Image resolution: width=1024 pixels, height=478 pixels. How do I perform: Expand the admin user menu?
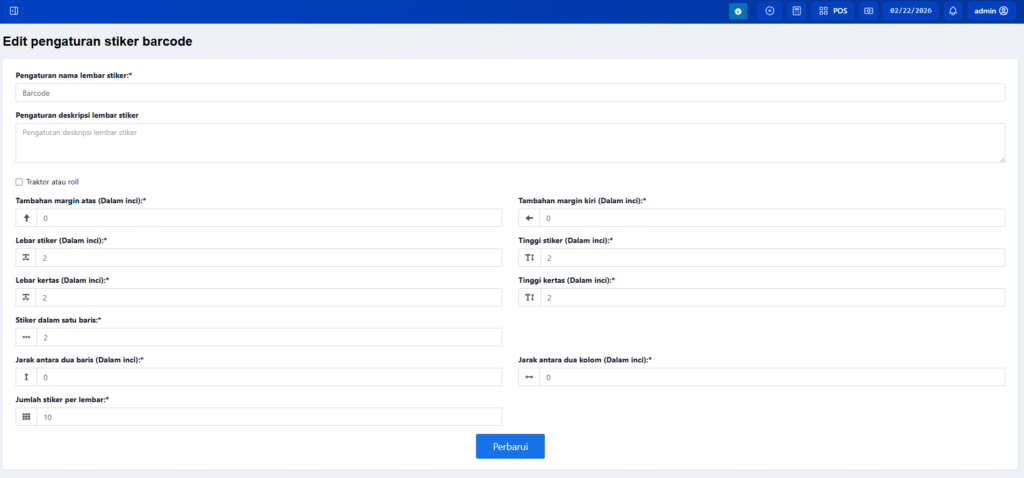(991, 11)
